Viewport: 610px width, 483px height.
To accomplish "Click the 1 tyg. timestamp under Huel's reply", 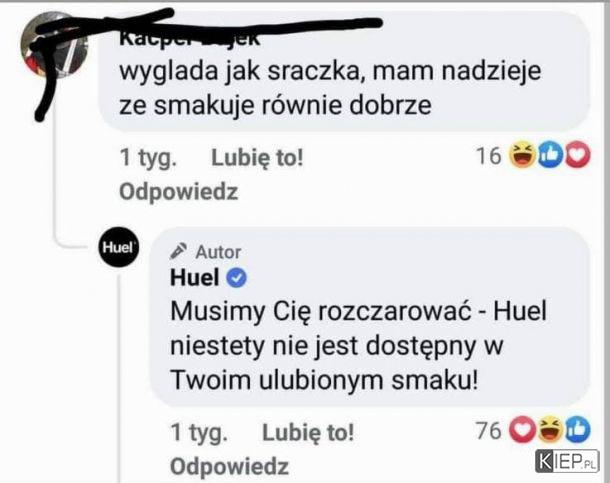I will pyautogui.click(x=199, y=432).
